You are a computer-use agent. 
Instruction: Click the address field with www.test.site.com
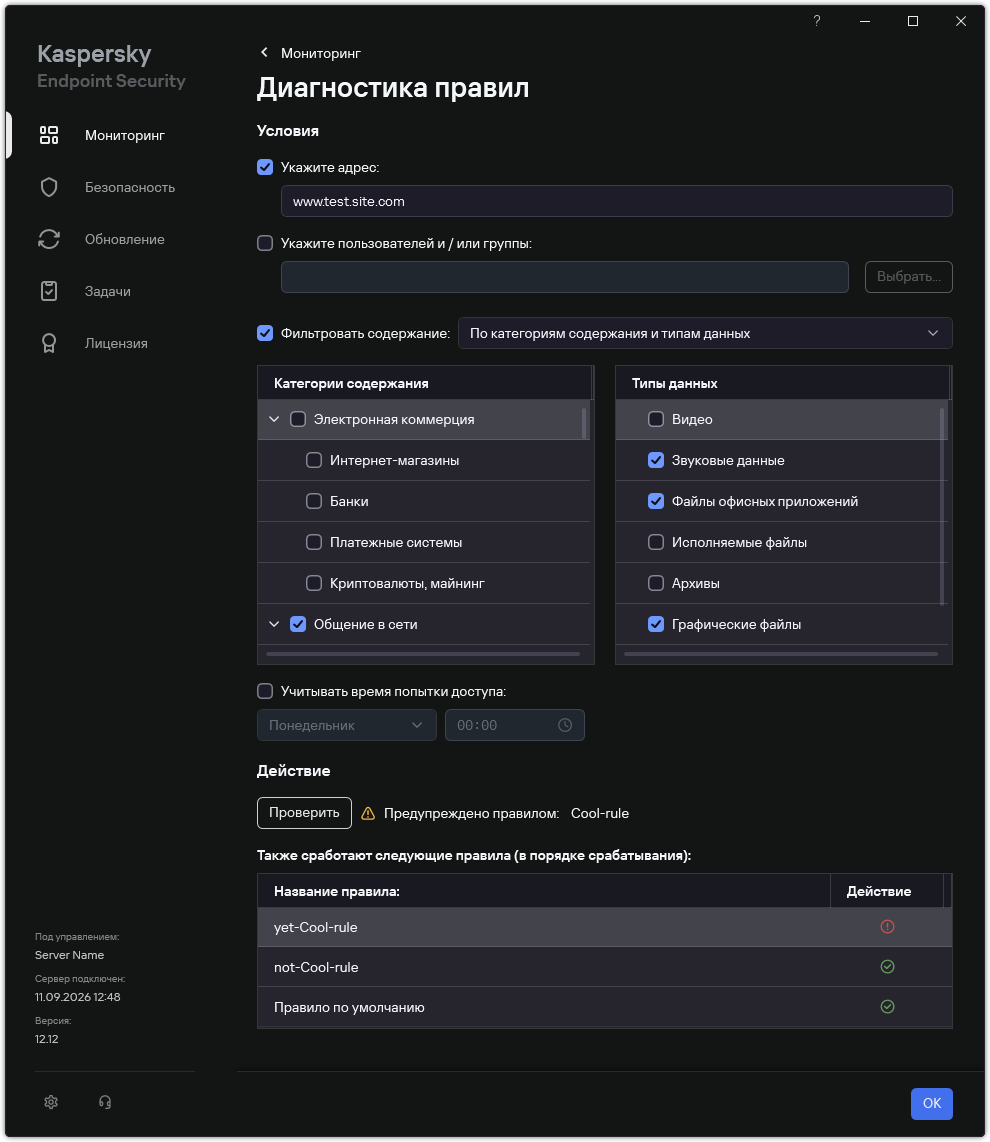616,201
